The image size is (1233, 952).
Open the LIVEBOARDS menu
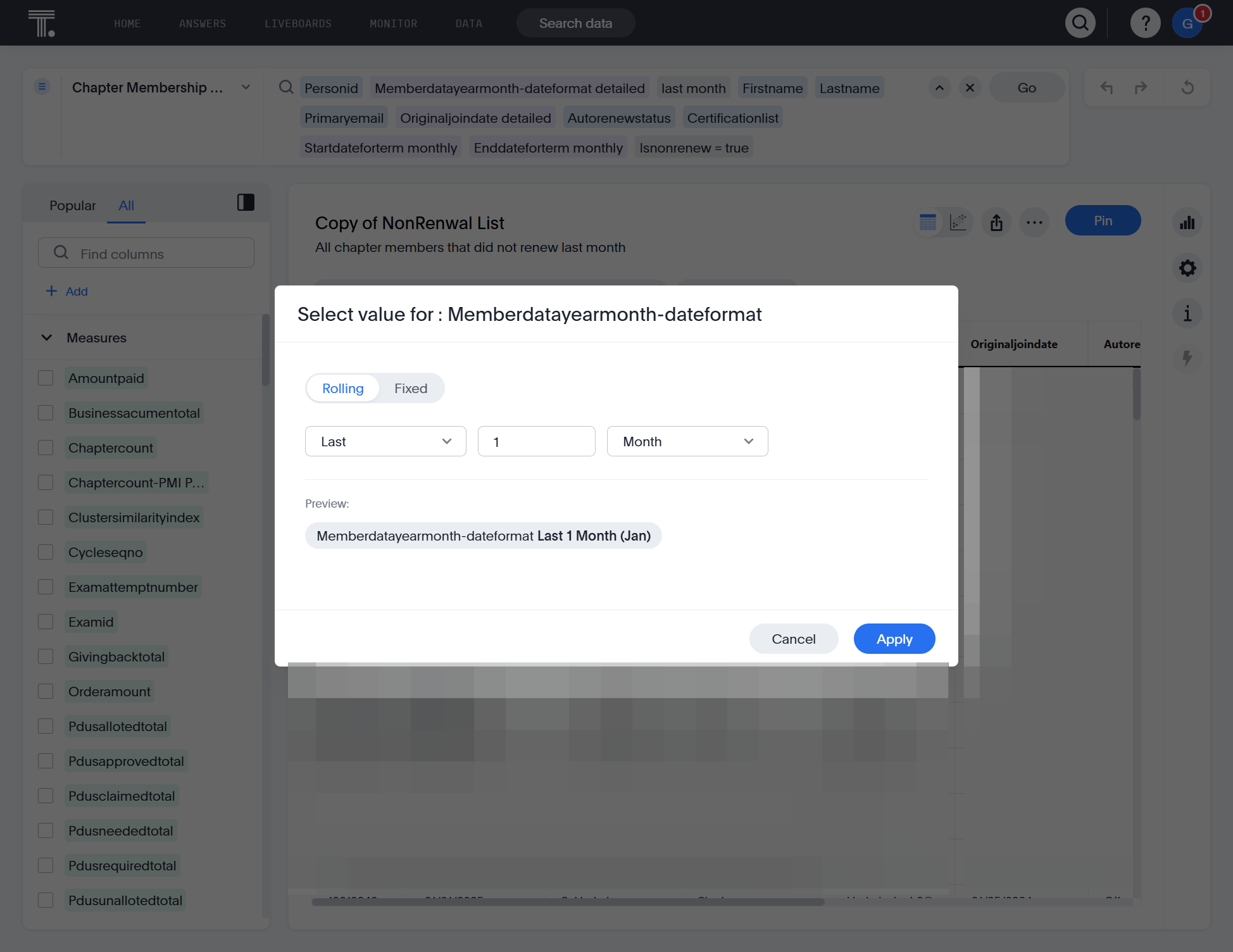click(298, 23)
